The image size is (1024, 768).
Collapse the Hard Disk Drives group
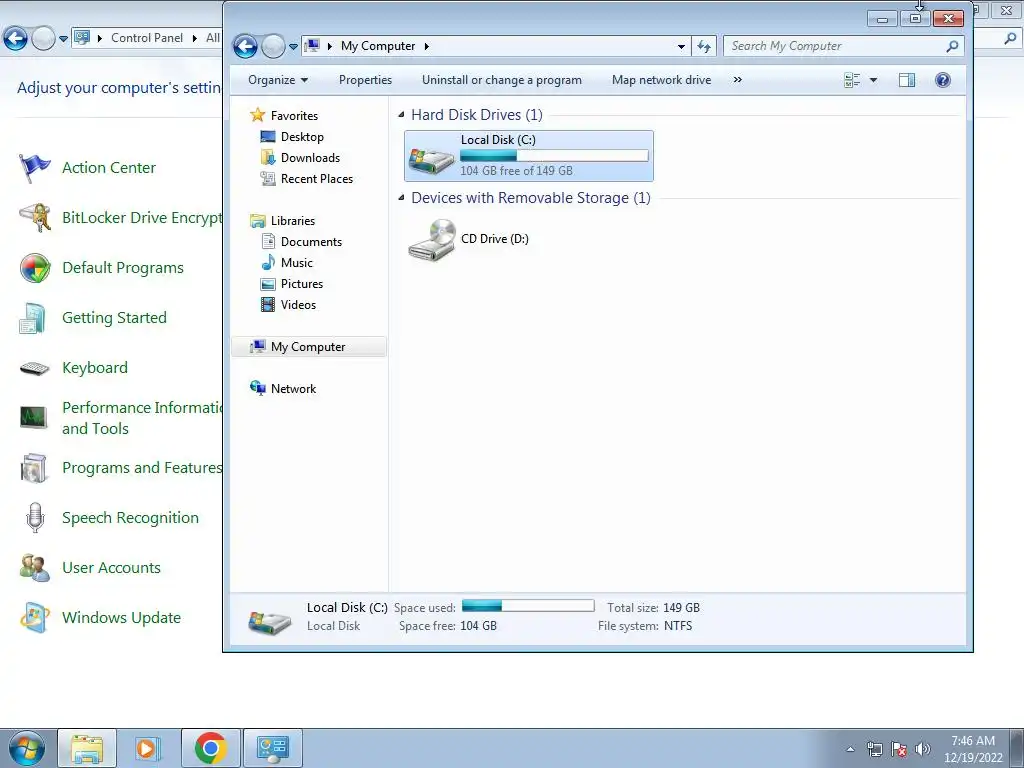click(401, 115)
